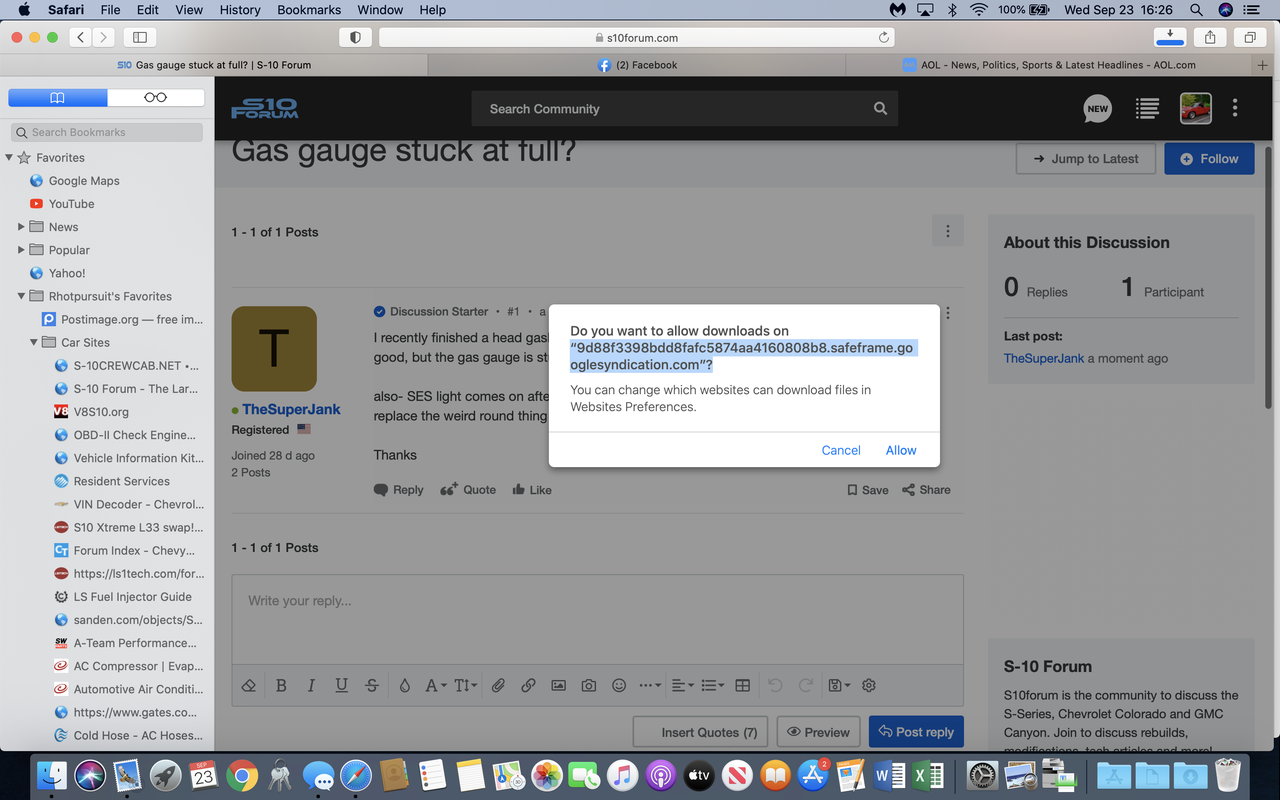
Task: Click the Search Bookmarks field in the sidebar
Action: tap(107, 132)
